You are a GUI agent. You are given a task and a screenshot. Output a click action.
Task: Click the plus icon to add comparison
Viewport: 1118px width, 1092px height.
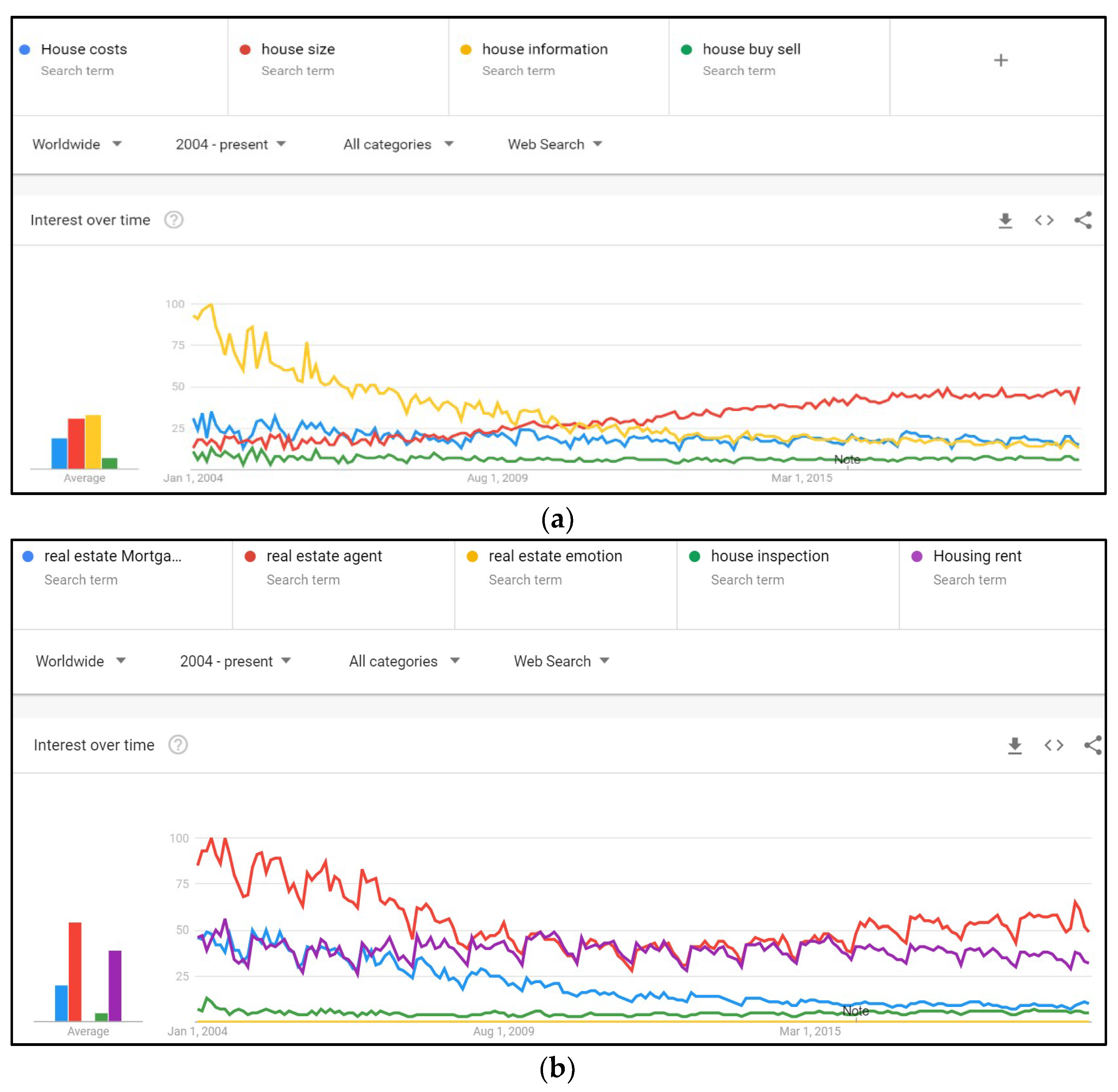1000,60
